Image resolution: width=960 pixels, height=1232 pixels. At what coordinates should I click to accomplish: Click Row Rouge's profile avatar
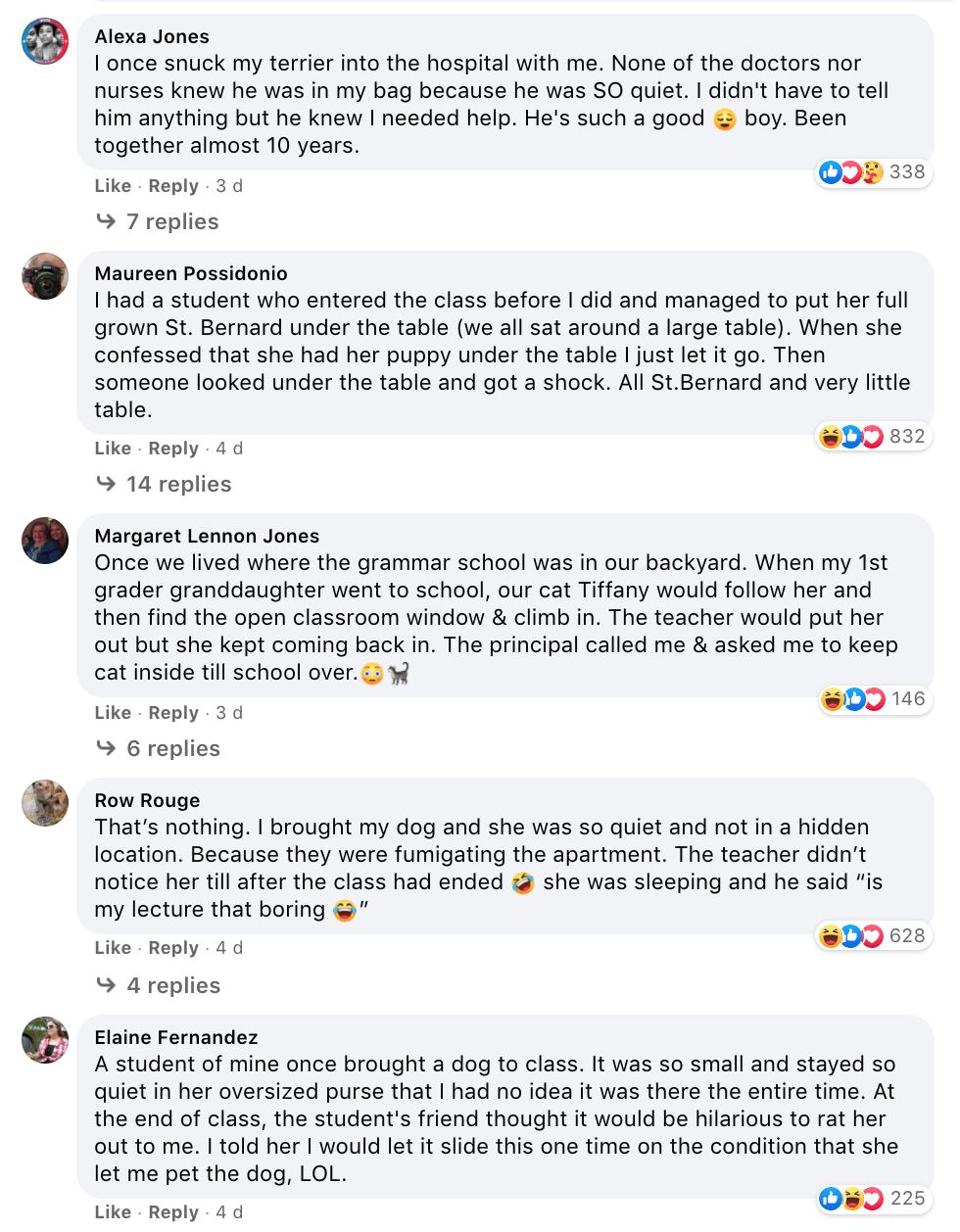[45, 803]
